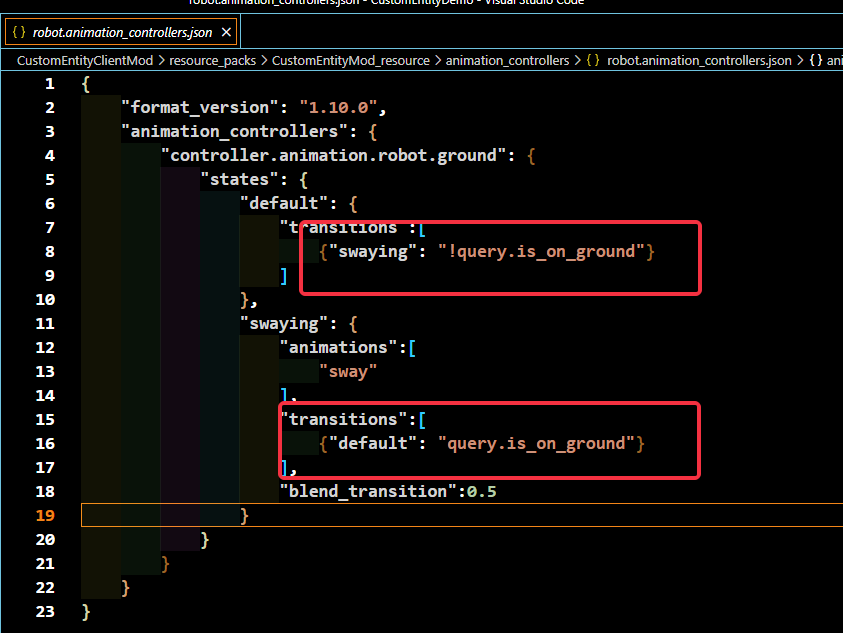Image resolution: width=843 pixels, height=633 pixels.
Task: Click line number 10 in the gutter
Action: (45, 300)
